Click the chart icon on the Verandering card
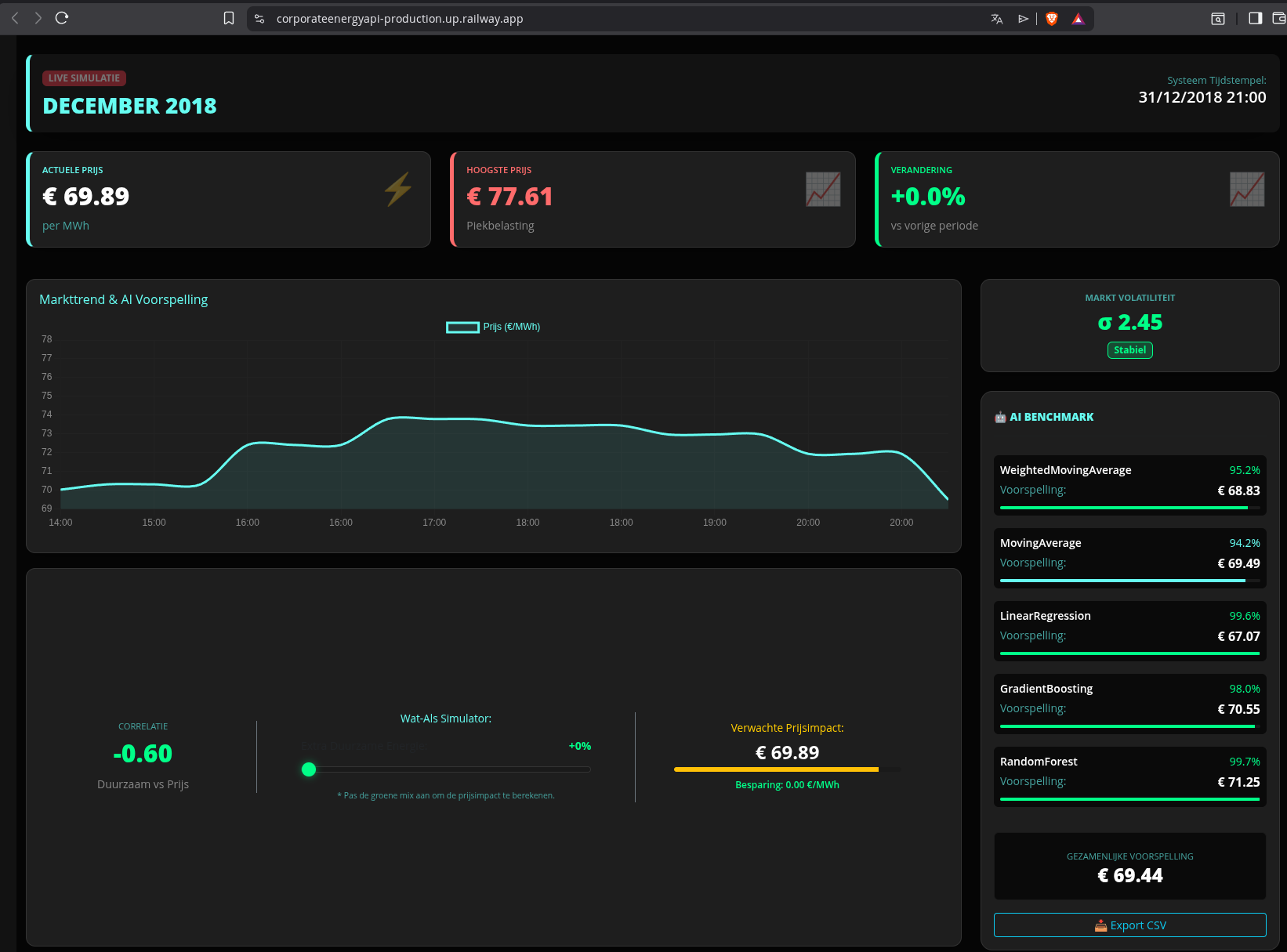The width and height of the screenshot is (1287, 952). tap(1247, 189)
